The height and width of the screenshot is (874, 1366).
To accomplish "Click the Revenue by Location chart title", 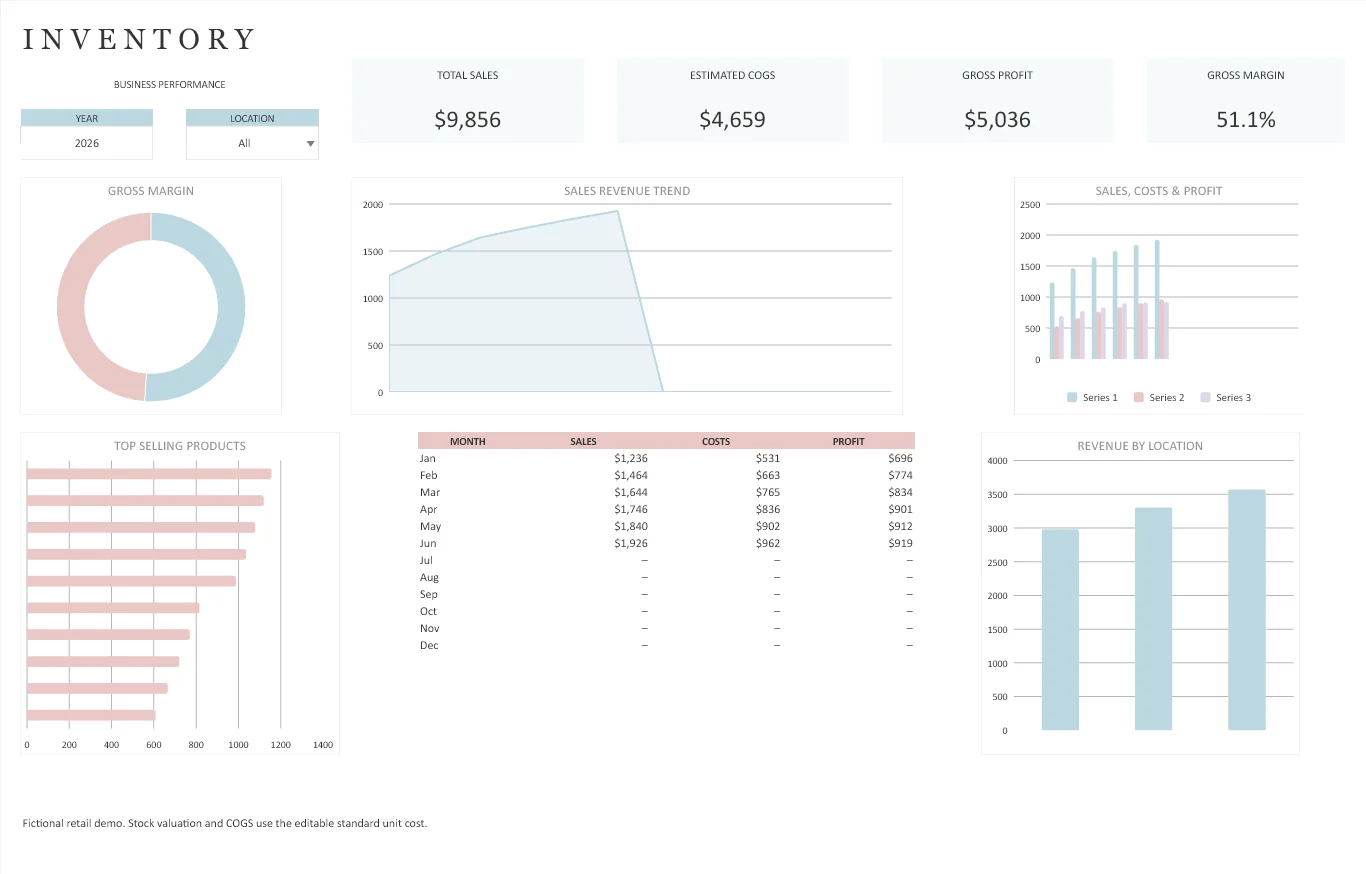I will pos(1140,446).
